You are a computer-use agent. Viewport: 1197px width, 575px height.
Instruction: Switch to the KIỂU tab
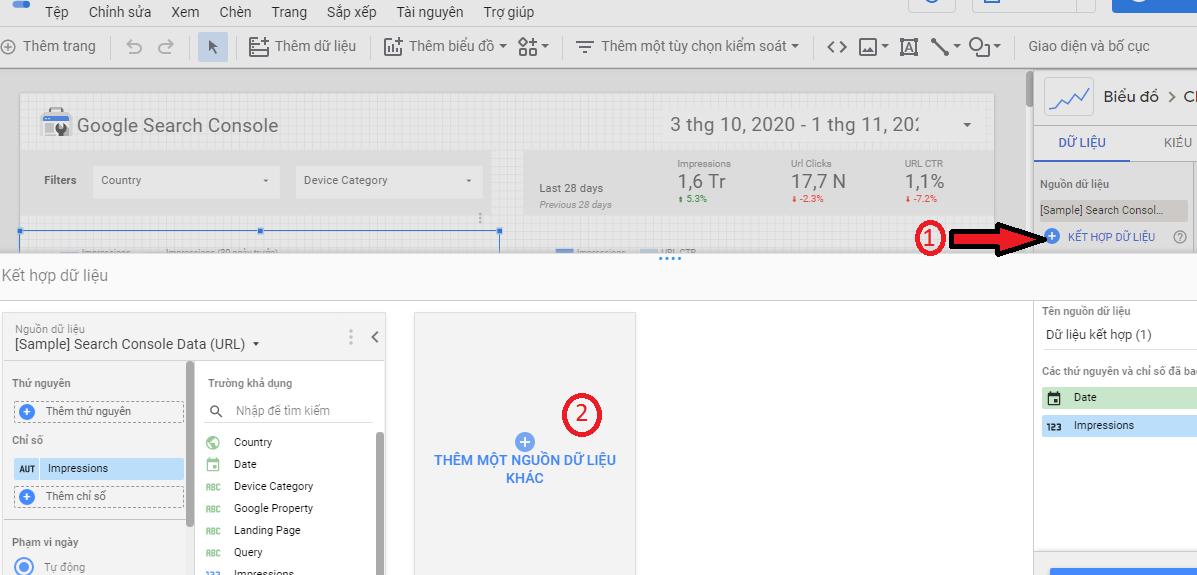coord(1177,143)
